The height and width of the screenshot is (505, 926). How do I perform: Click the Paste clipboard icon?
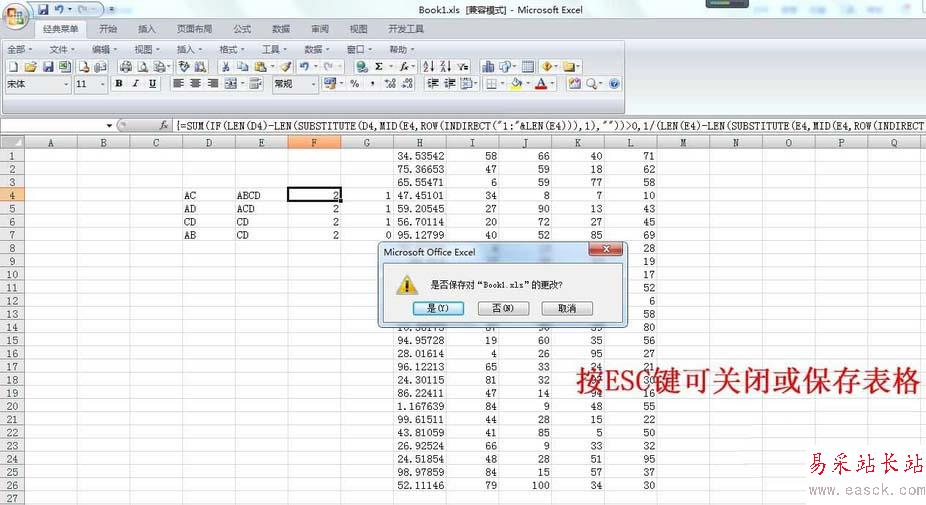(260, 67)
